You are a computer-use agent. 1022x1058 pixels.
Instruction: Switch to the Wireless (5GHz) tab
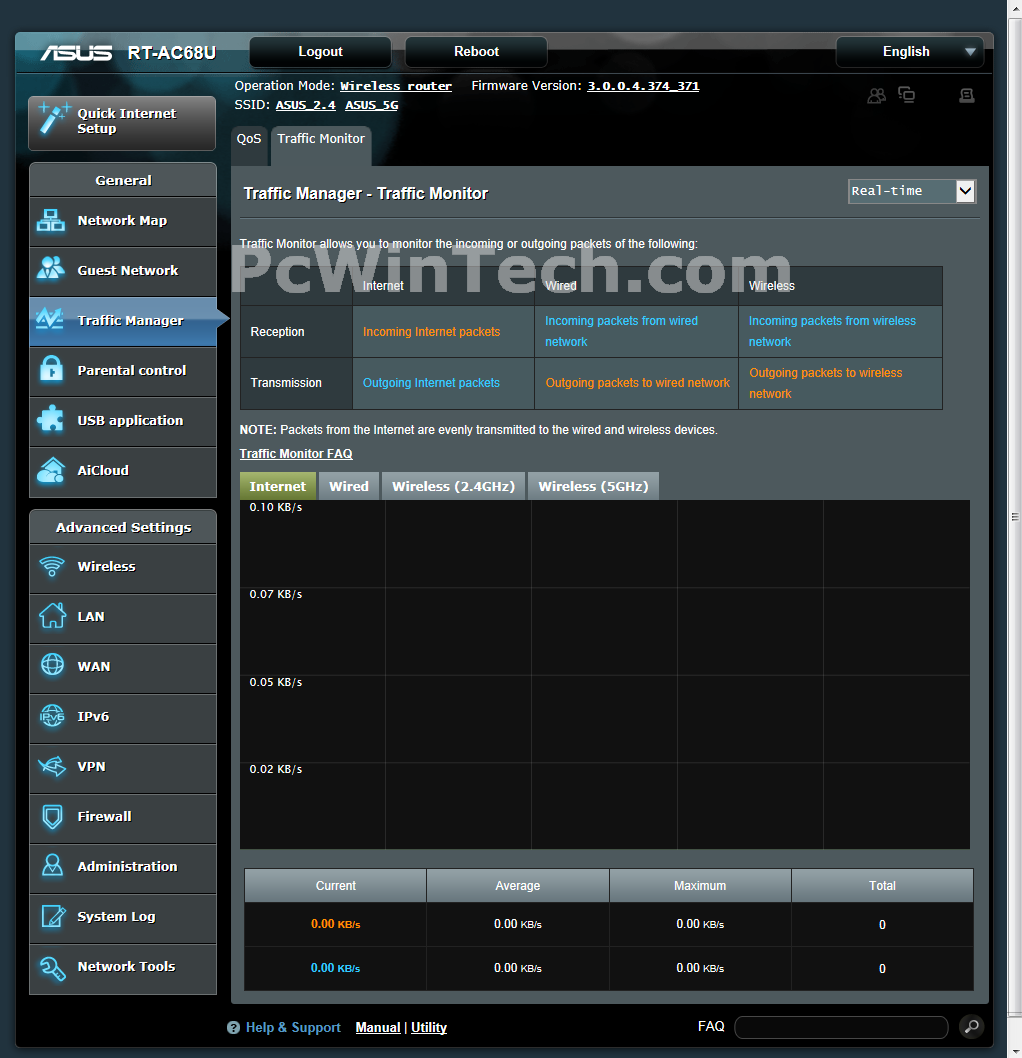pos(593,486)
